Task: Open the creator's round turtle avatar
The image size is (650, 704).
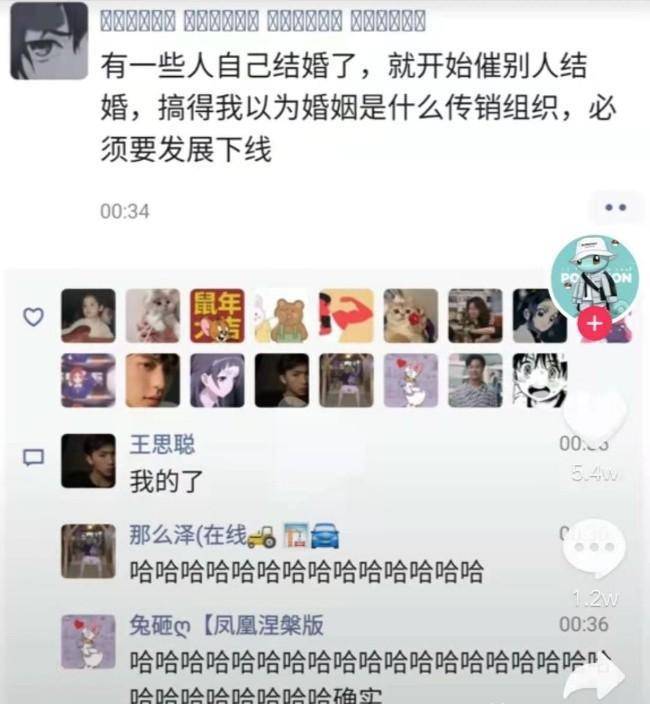Action: [595, 279]
